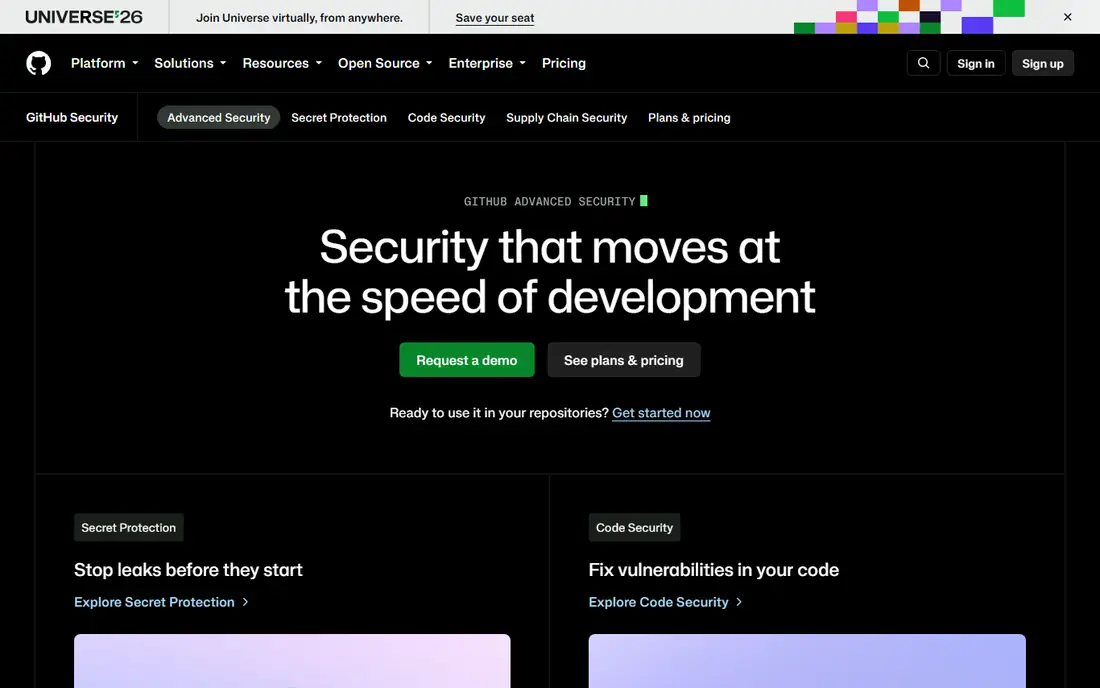Open the Supply Chain Security tab

tap(566, 117)
